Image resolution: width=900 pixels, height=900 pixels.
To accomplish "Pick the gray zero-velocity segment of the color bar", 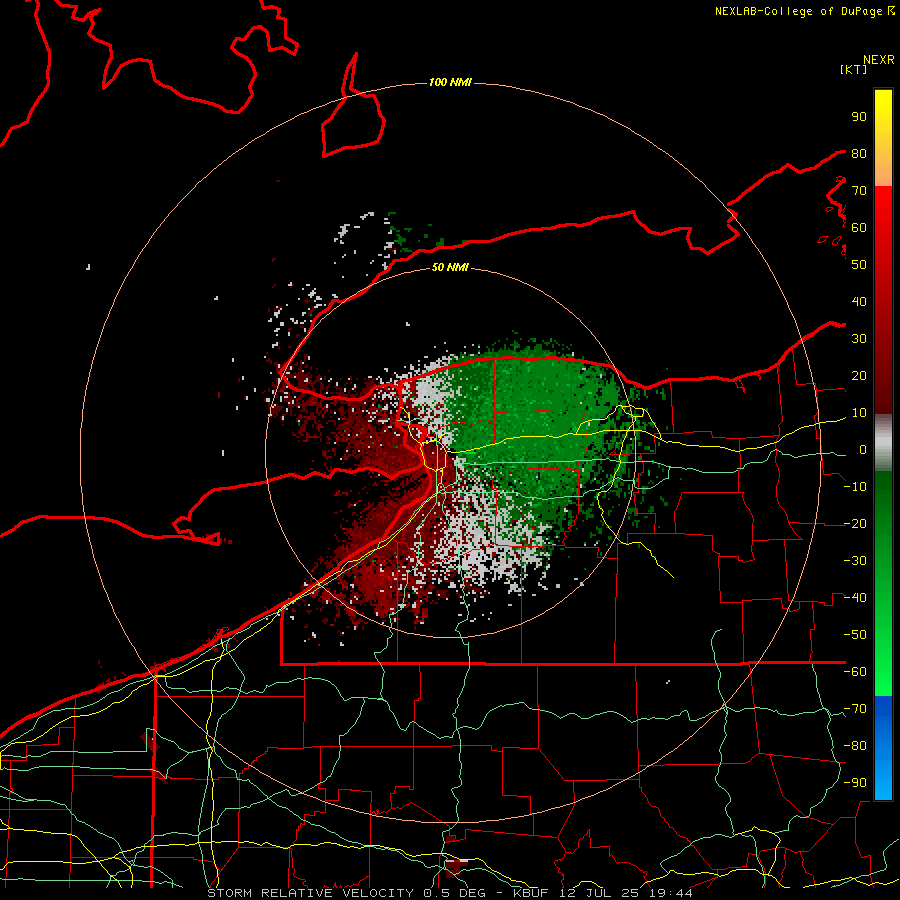I will pyautogui.click(x=883, y=443).
